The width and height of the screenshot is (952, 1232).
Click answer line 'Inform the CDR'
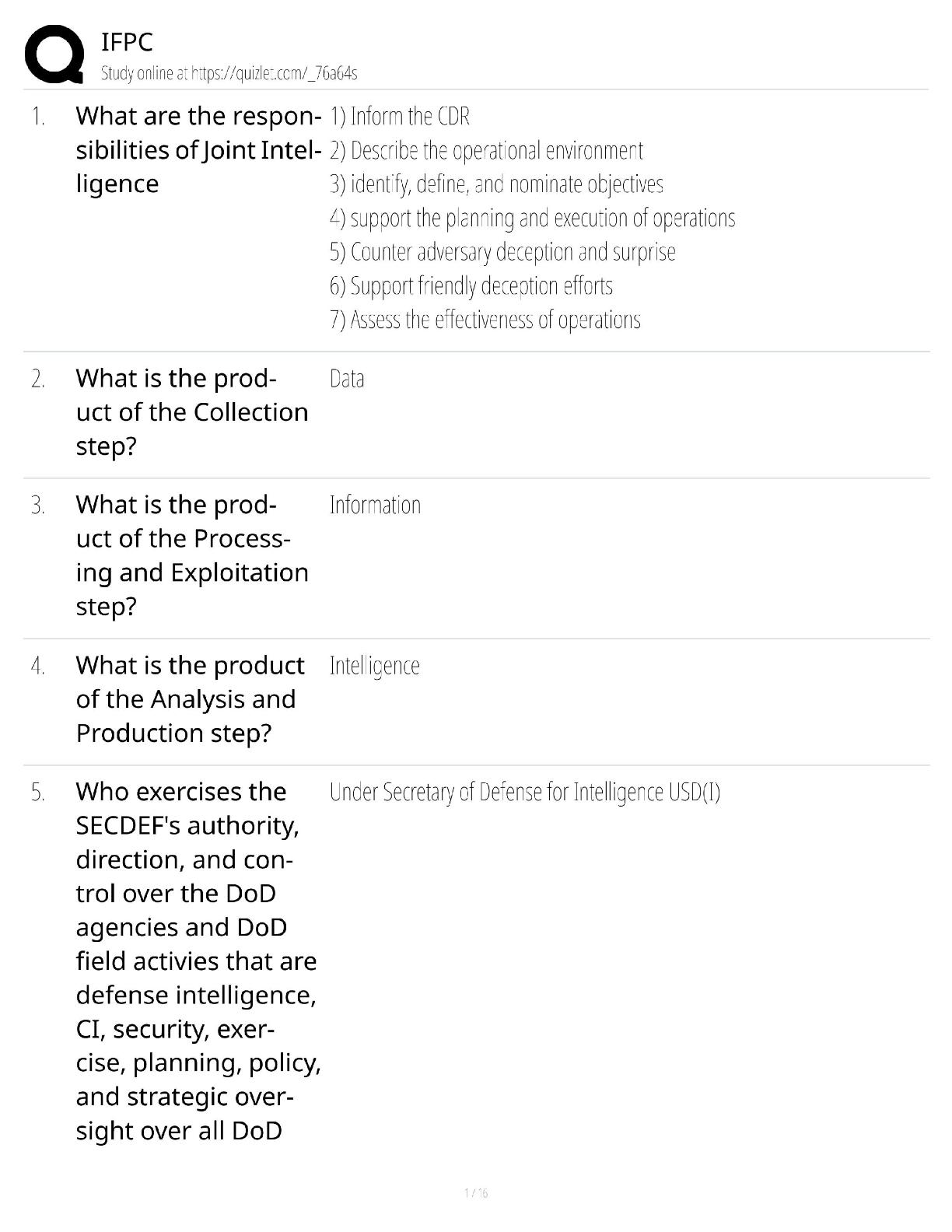pyautogui.click(x=400, y=117)
